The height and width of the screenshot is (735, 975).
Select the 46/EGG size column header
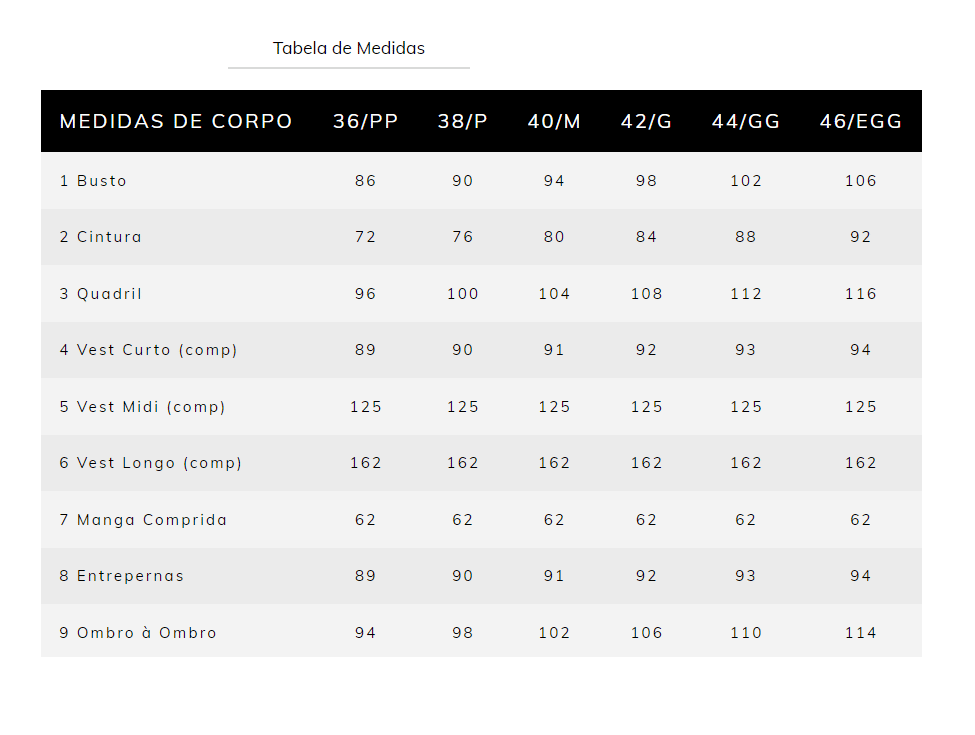[x=861, y=121]
